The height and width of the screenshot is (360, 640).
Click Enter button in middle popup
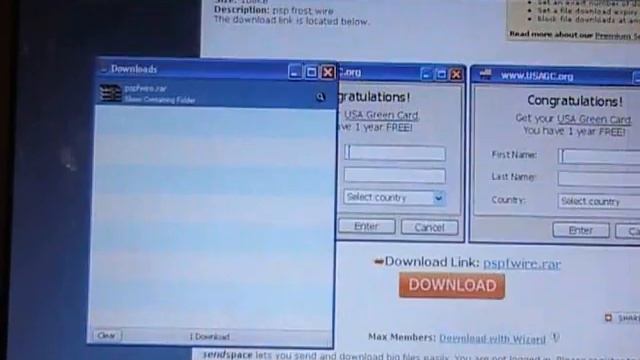tap(367, 227)
